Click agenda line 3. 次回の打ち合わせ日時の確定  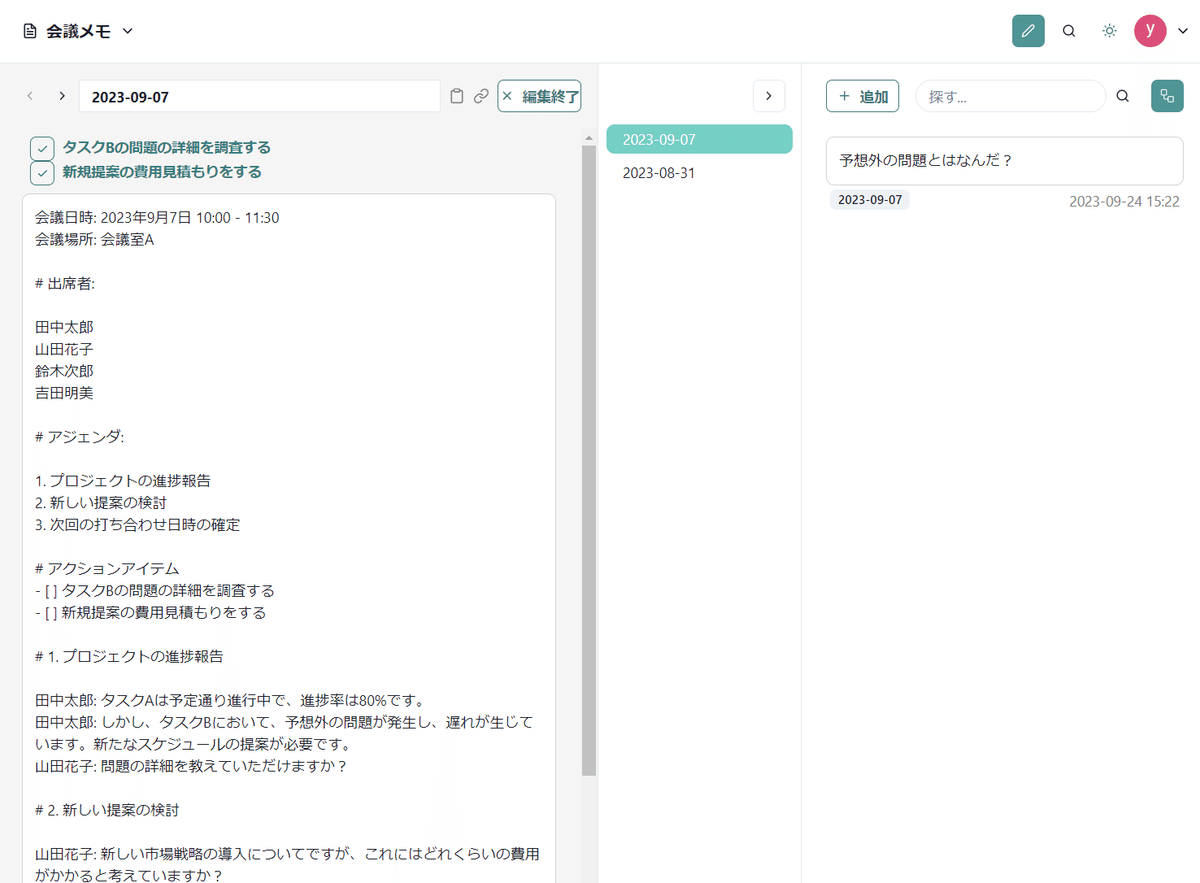[137, 525]
